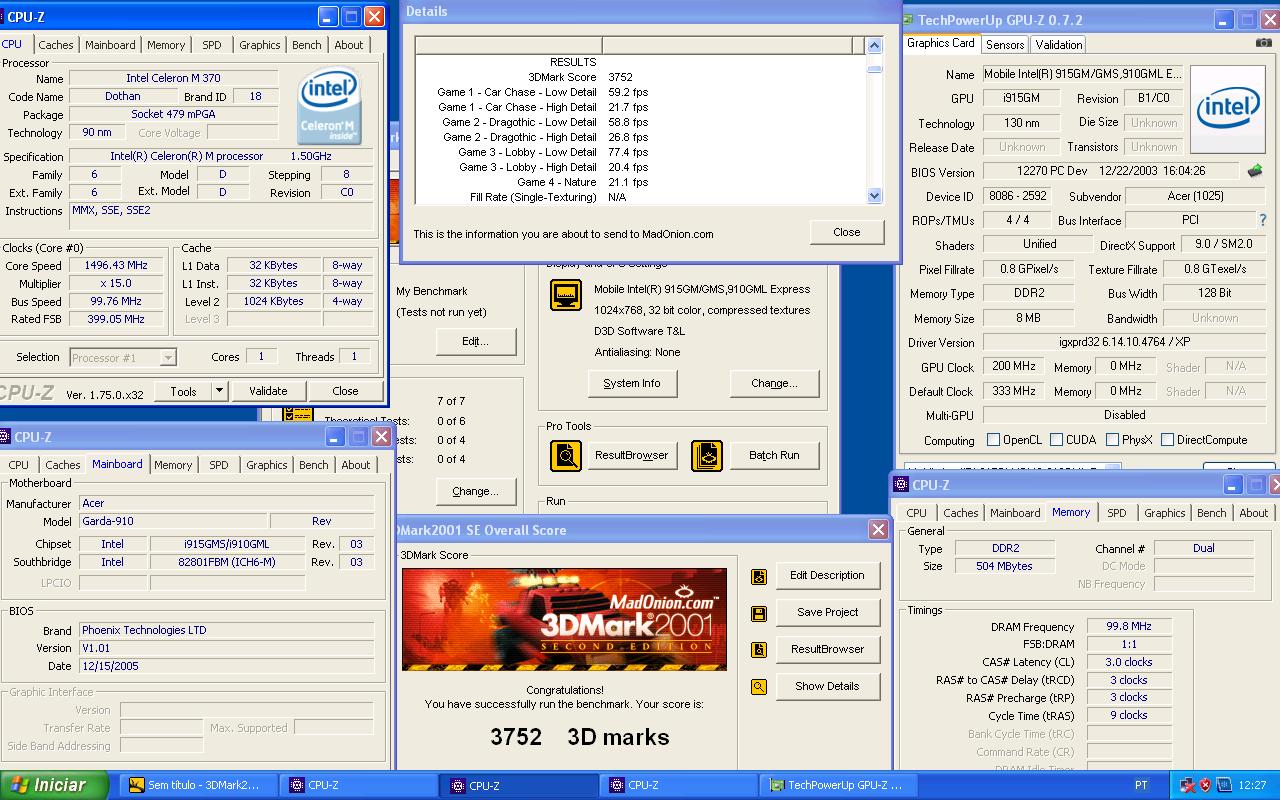Open CPU tab in Mainboard CPU-Z window
Viewport: 1280px width, 800px height.
(19, 465)
